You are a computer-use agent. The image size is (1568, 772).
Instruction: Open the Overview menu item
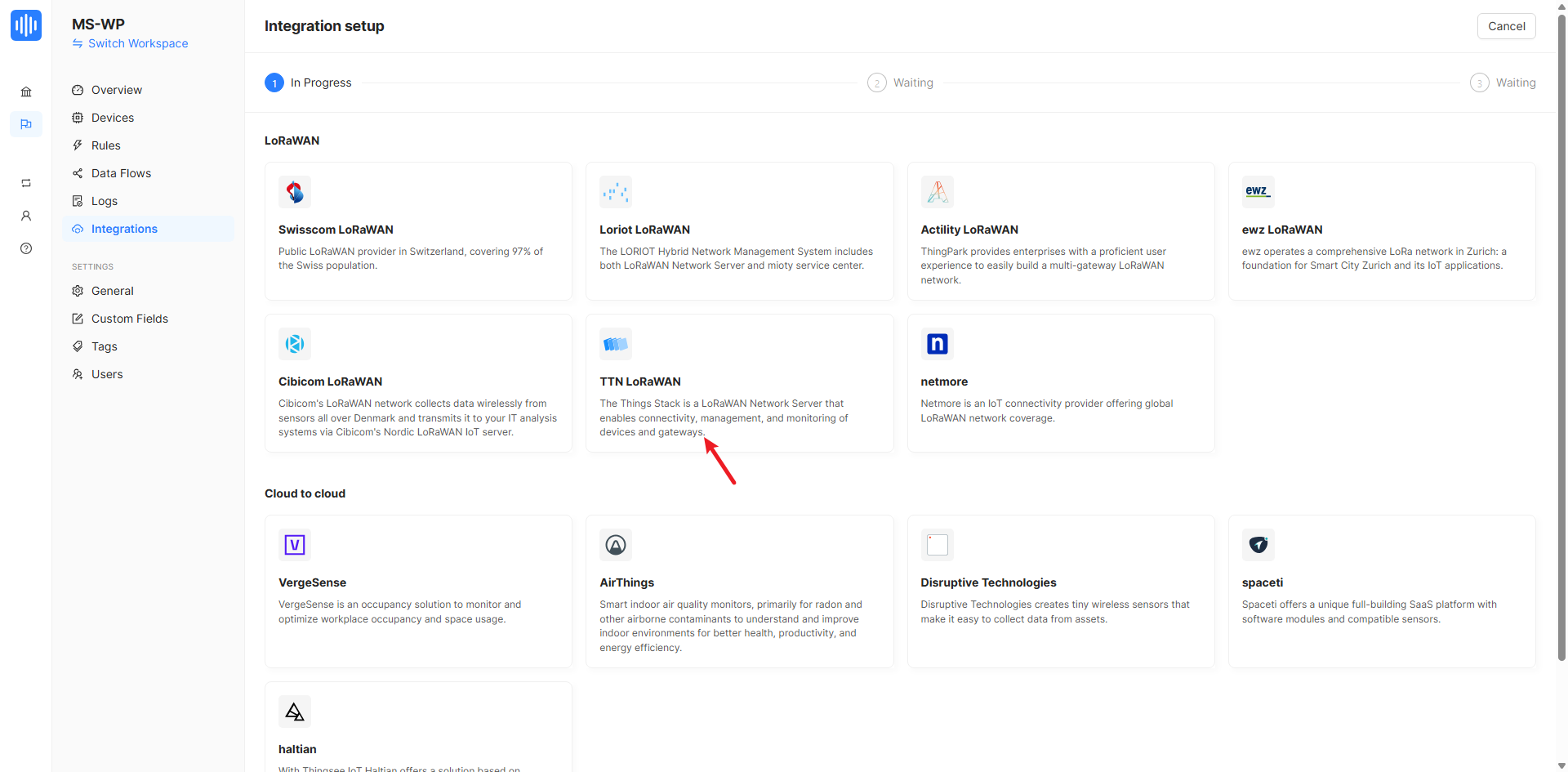click(x=149, y=90)
